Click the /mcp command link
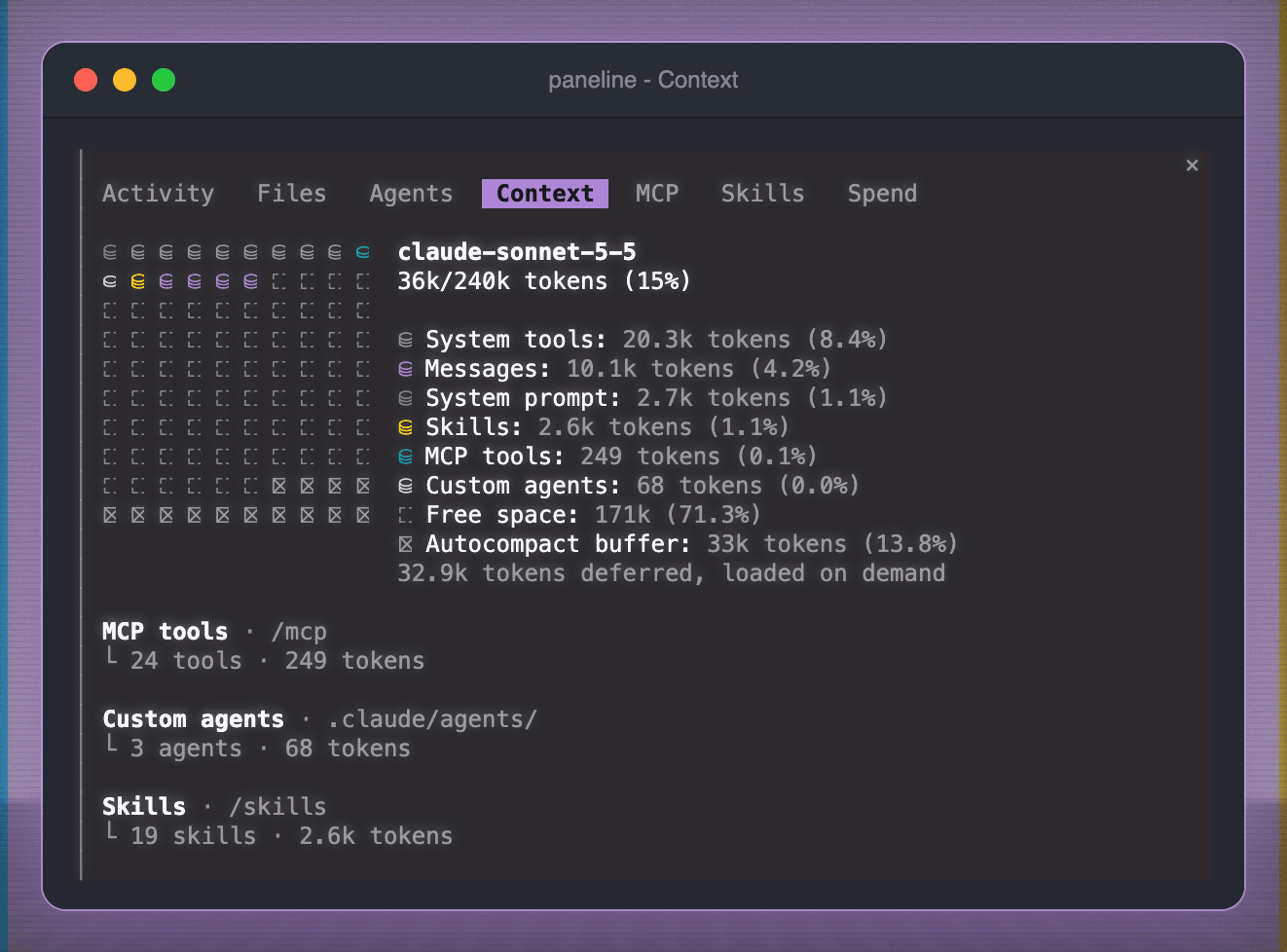The width and height of the screenshot is (1287, 952). [x=299, y=632]
